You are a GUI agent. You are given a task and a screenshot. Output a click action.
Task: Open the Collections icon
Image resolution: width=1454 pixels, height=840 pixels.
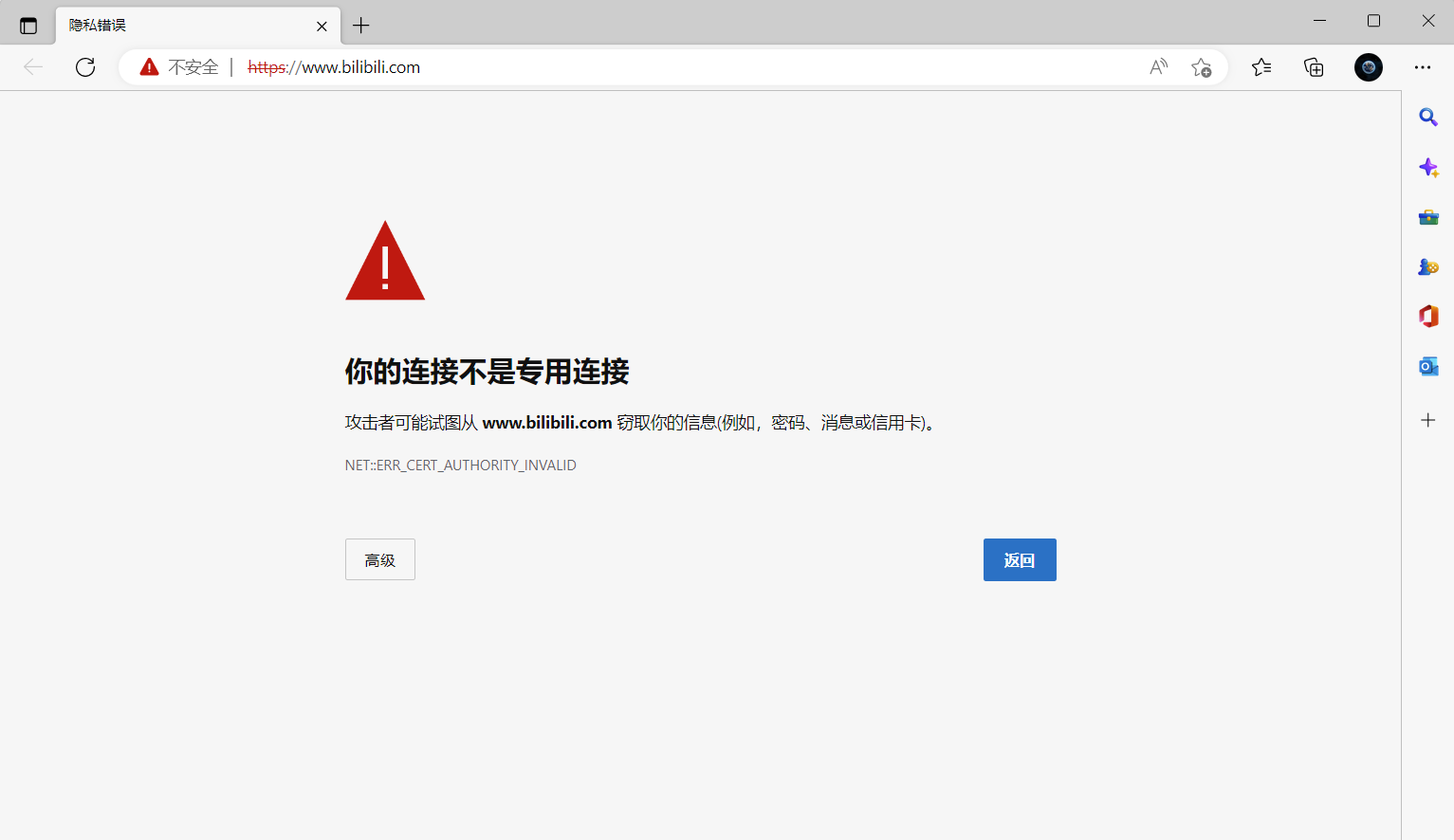(1314, 67)
